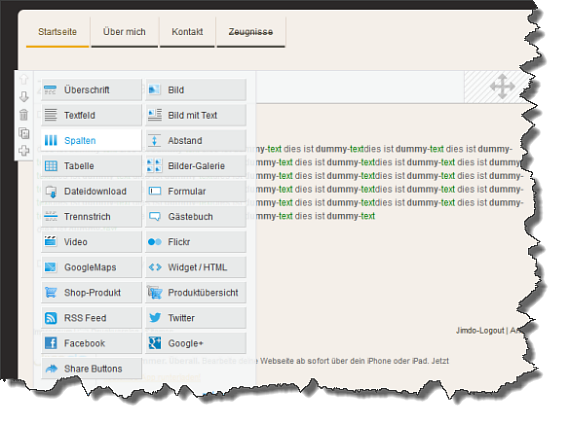Click the move-down arrow icon
This screenshot has height=422, width=562.
24,97
